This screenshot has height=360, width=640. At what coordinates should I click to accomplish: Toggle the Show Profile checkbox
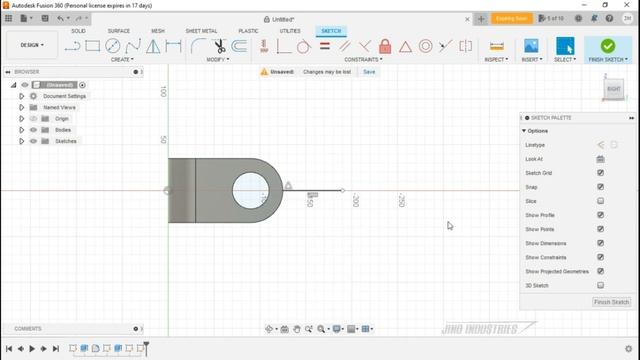click(x=600, y=215)
